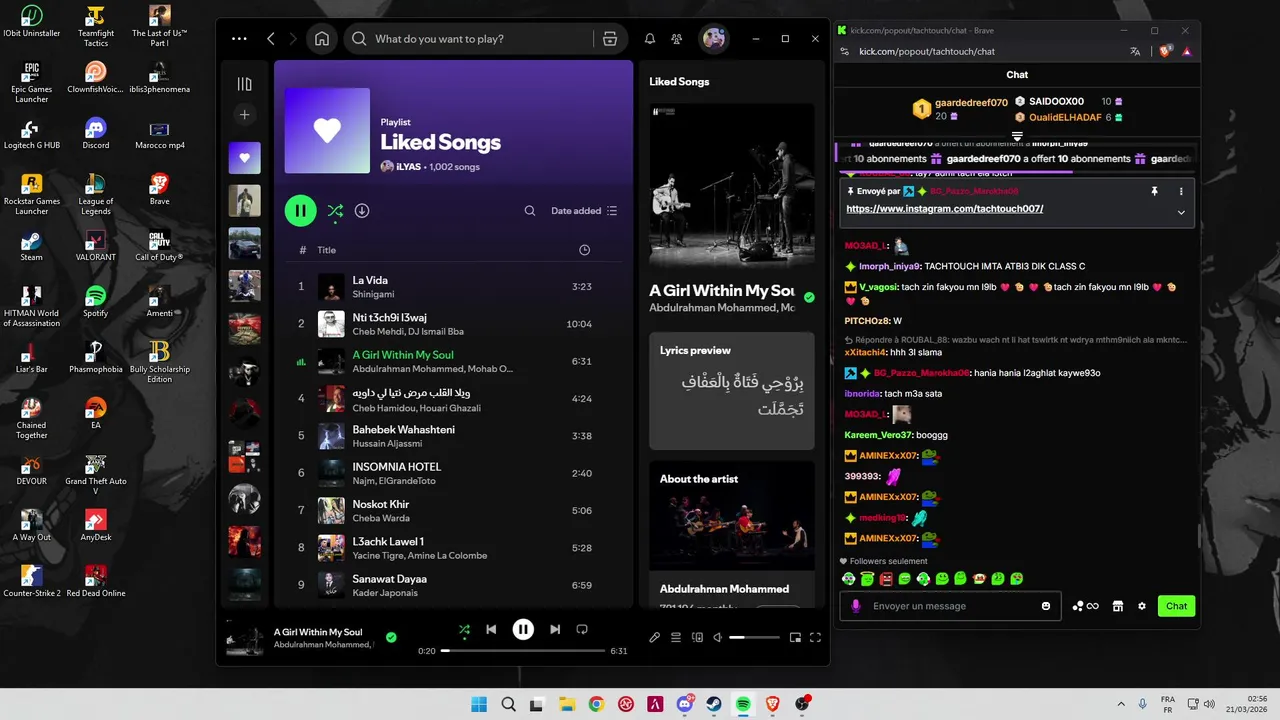Send message with green Chat button
This screenshot has height=720, width=1280.
tap(1177, 606)
